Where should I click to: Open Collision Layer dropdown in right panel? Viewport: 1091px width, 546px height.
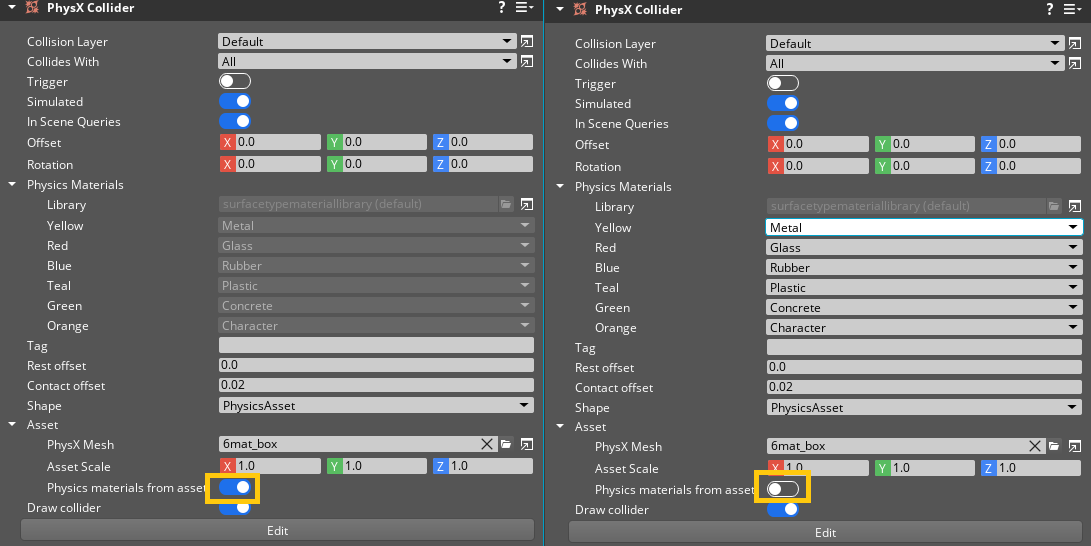915,44
